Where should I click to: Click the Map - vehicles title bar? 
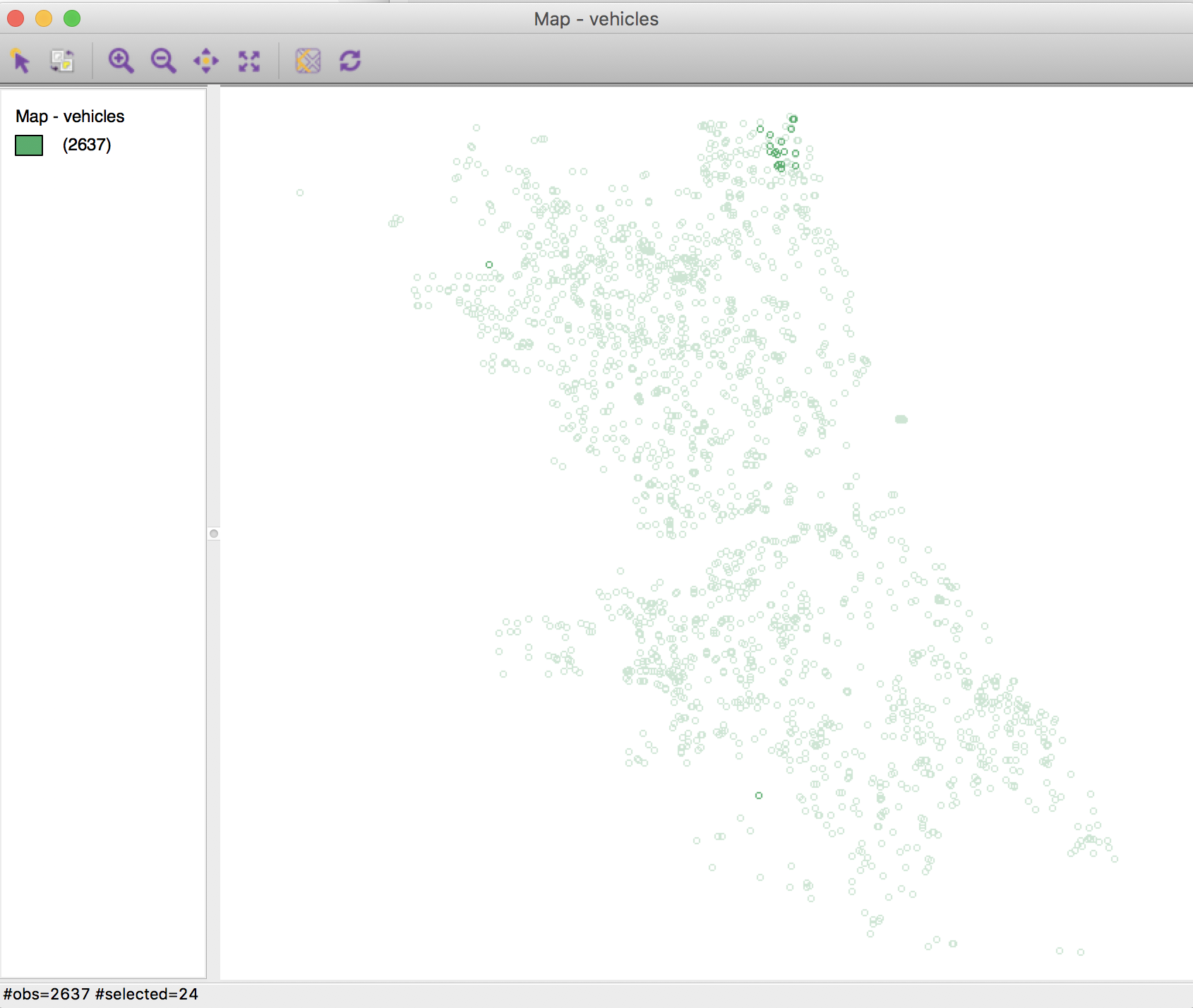596,19
